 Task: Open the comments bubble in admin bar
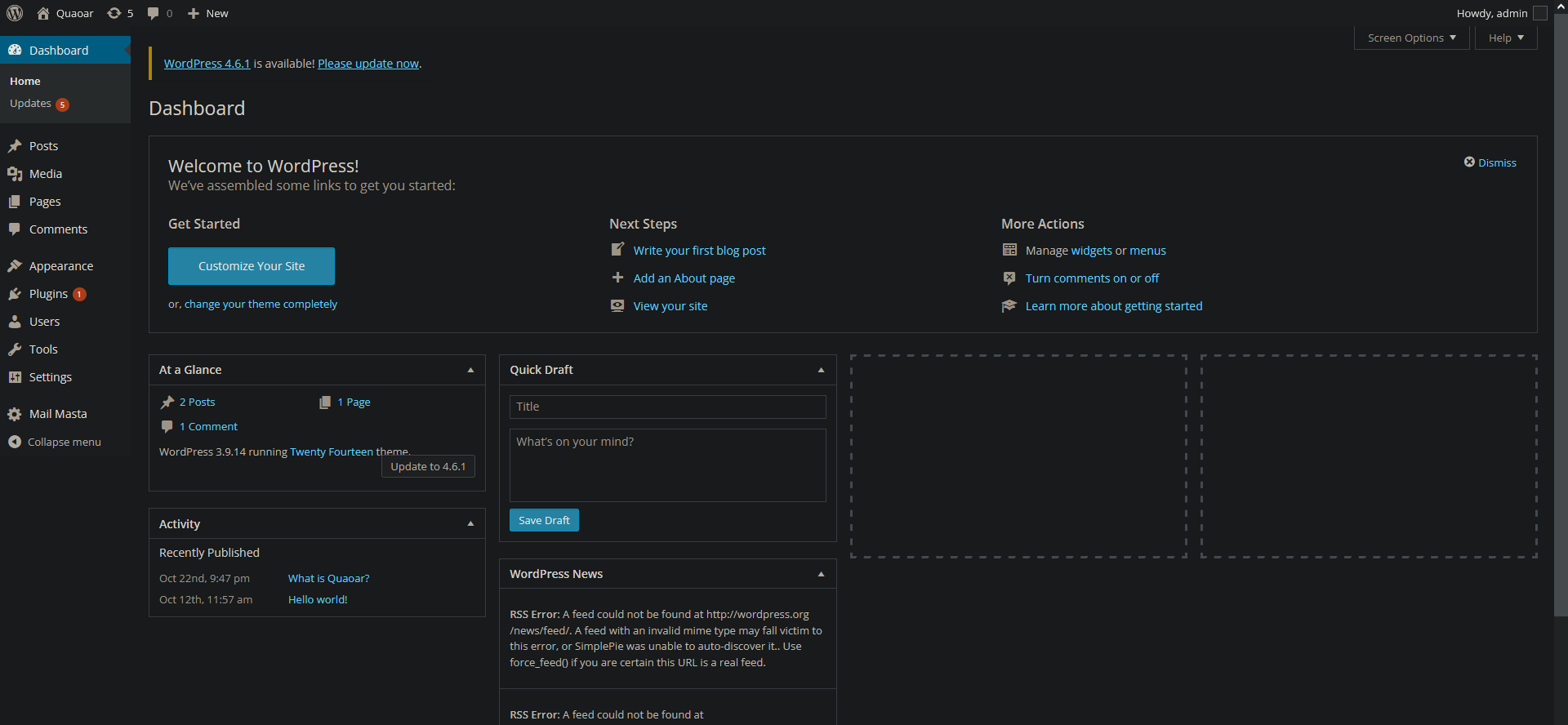pos(153,13)
